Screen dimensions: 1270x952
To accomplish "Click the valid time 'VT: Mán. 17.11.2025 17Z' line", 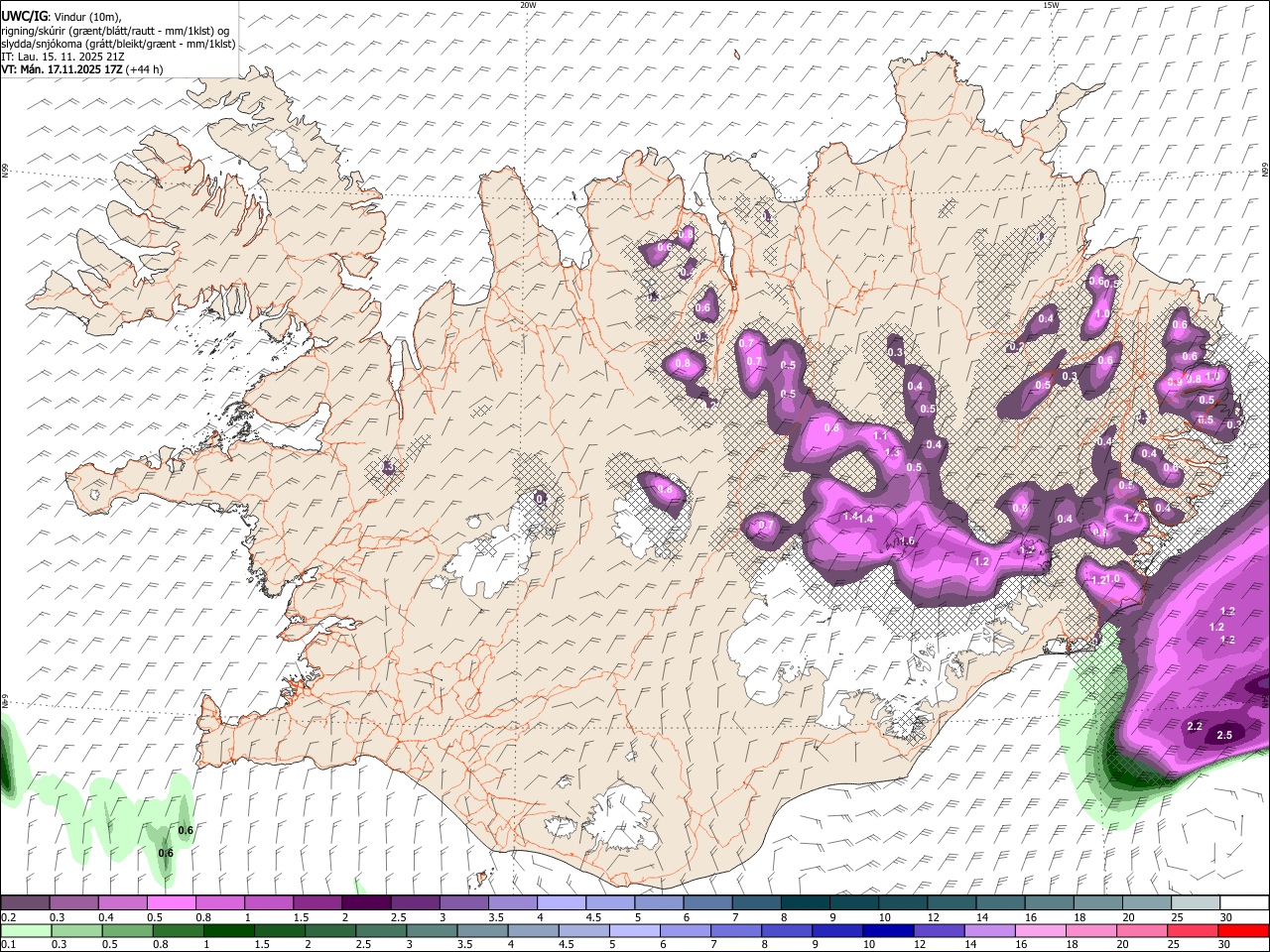I will coord(62,69).
